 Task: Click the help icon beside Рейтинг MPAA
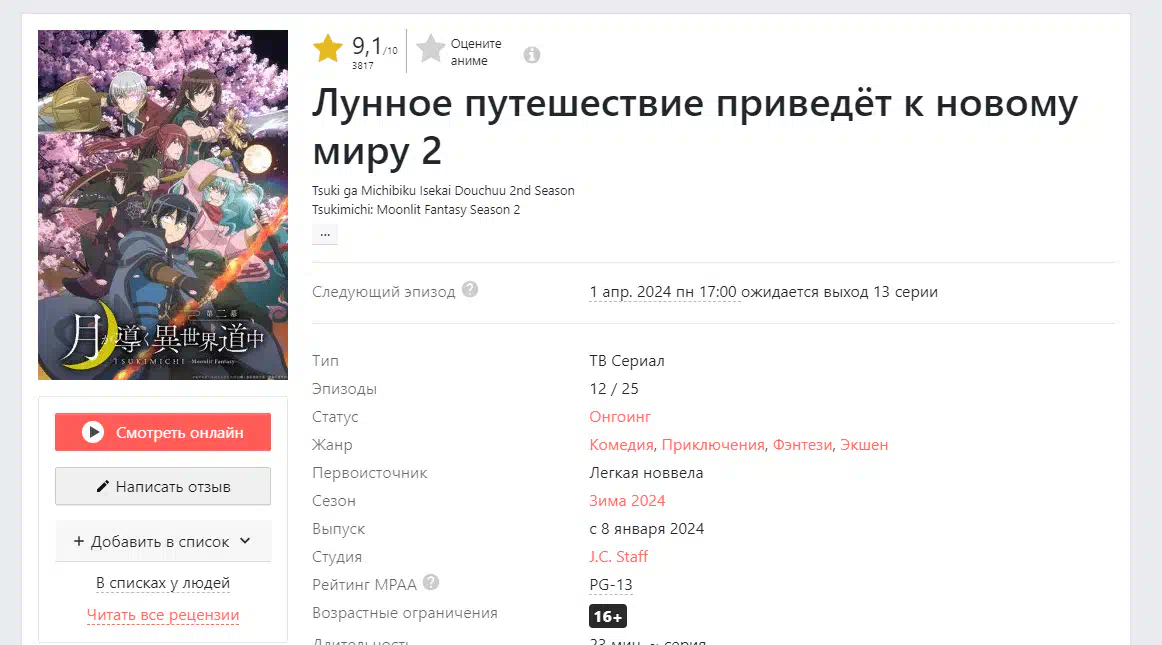[431, 583]
